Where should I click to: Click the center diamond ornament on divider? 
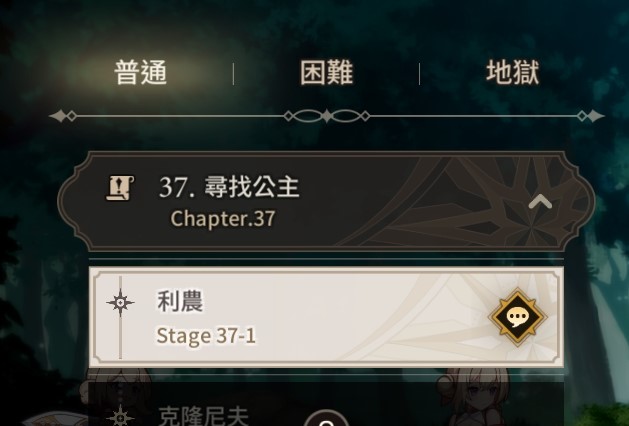pyautogui.click(x=326, y=116)
